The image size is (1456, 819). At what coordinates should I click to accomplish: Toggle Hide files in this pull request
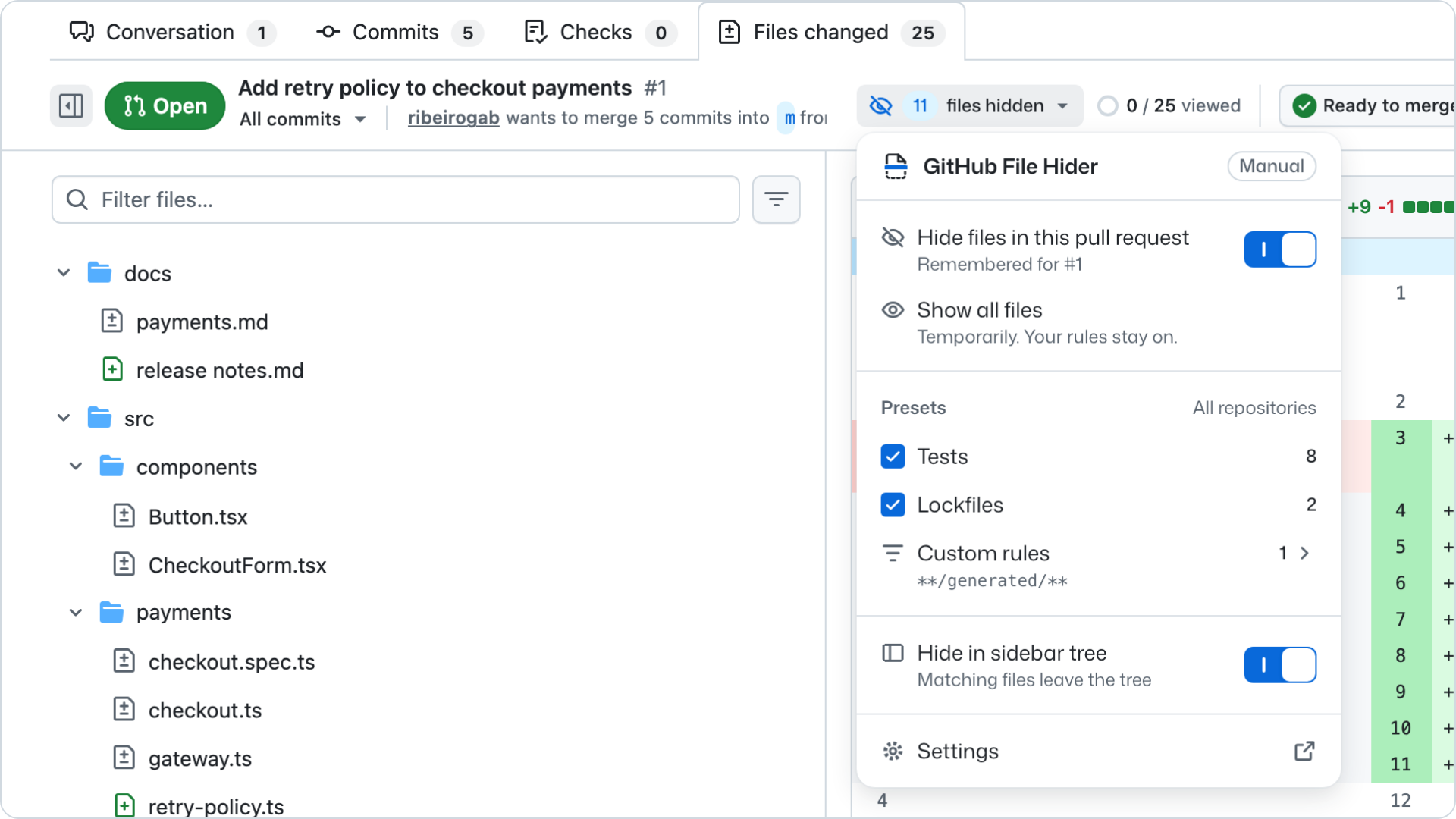pyautogui.click(x=1279, y=249)
